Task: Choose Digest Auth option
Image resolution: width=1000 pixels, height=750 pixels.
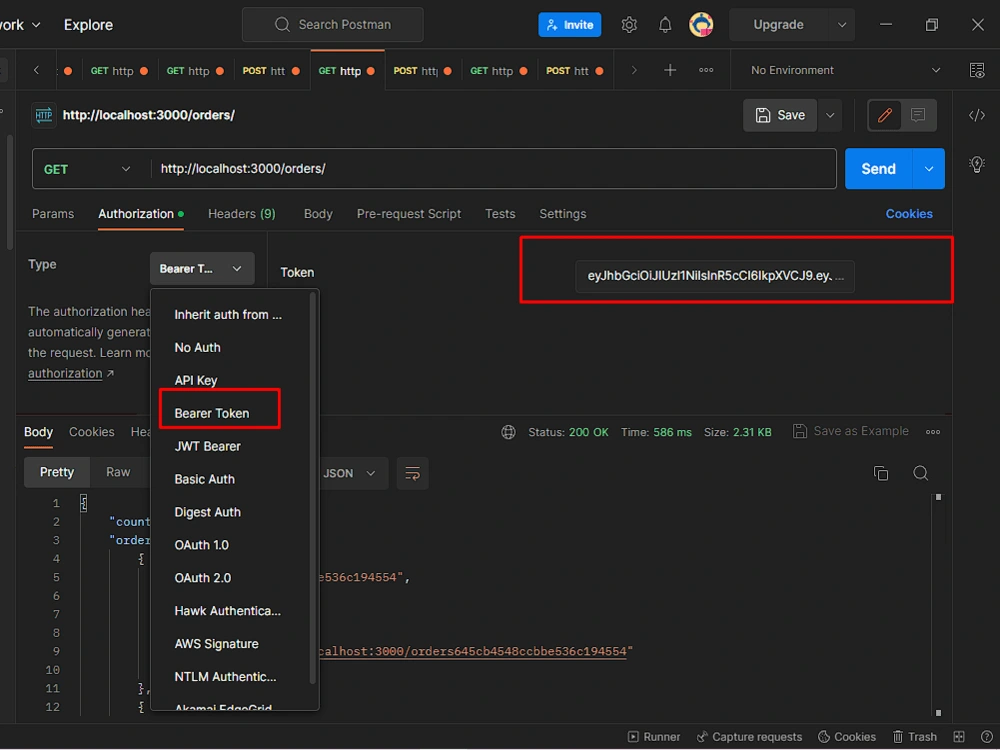Action: 207,513
